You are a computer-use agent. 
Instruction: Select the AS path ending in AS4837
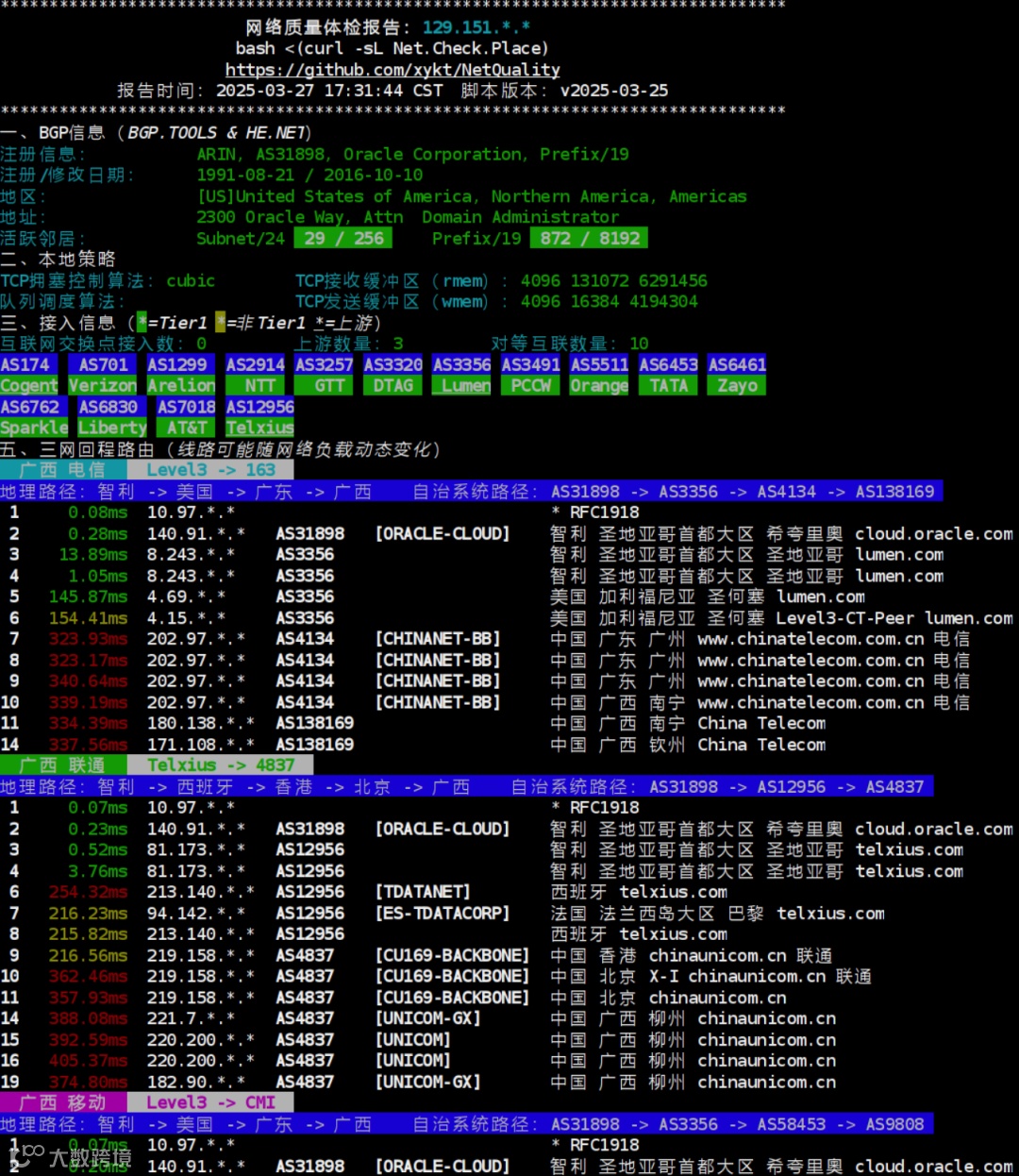coord(787,786)
